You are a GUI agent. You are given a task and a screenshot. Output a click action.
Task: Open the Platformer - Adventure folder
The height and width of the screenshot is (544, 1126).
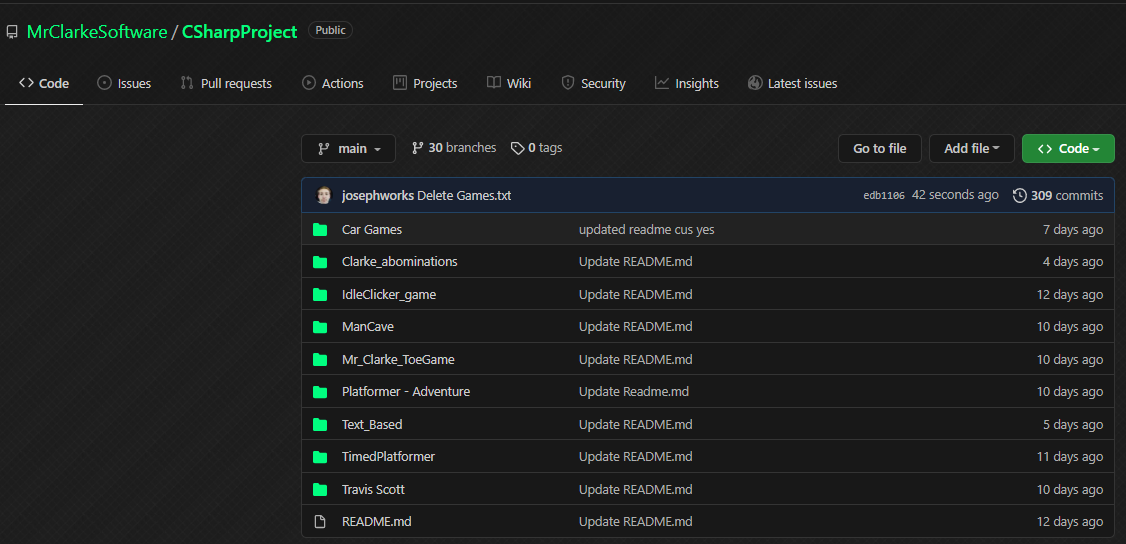click(406, 392)
